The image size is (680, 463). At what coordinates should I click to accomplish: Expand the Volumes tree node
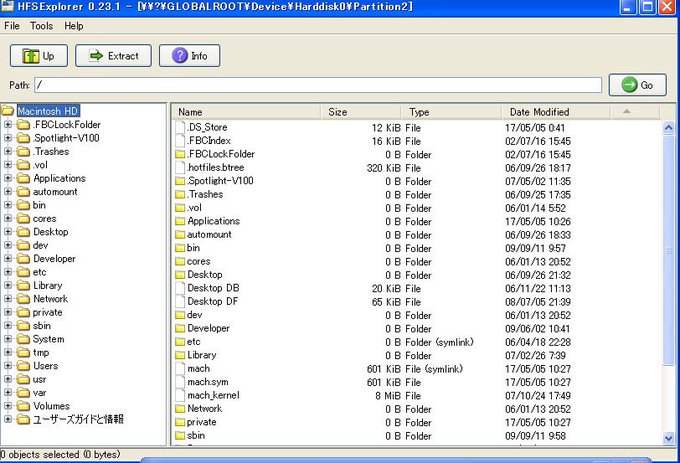[x=8, y=406]
